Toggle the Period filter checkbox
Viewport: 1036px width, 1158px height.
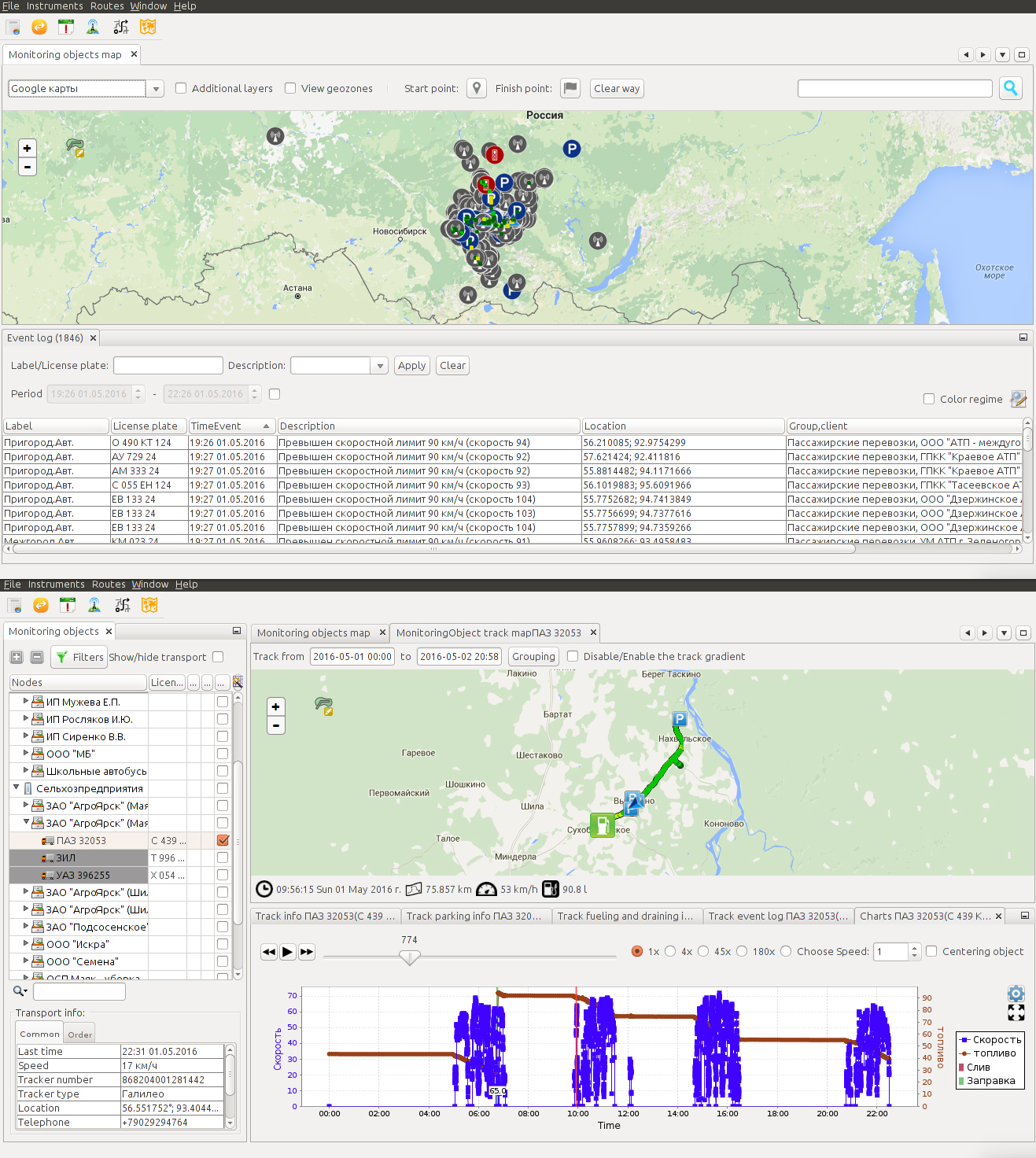coord(275,393)
